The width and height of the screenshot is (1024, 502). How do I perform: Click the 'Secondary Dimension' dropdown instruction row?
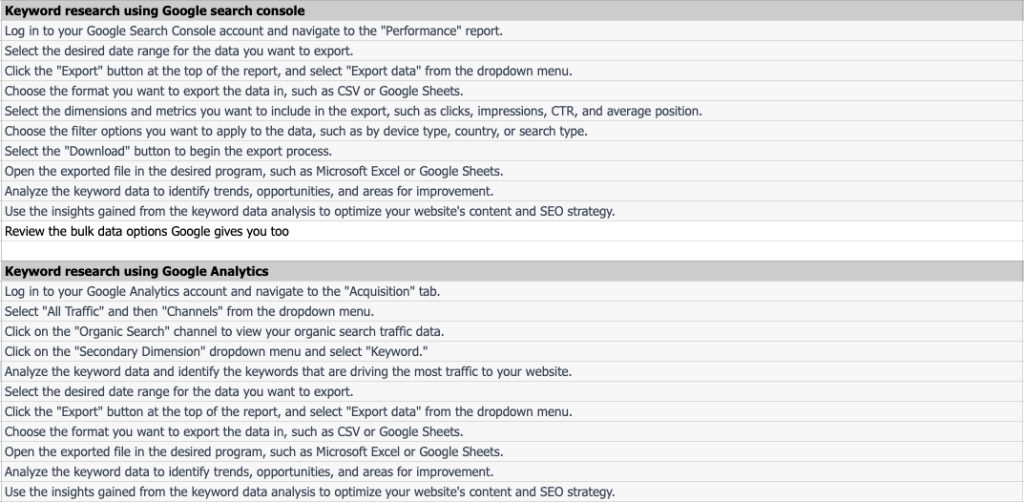tap(512, 351)
